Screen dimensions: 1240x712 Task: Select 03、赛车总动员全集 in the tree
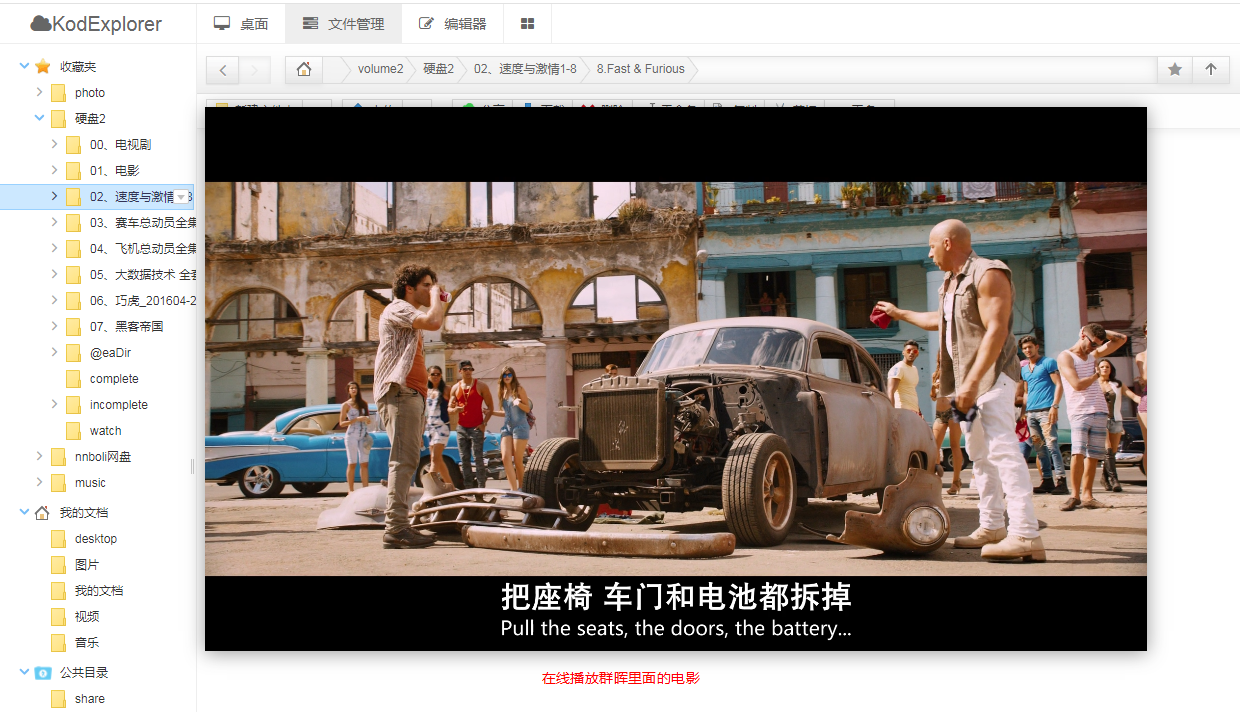coord(142,222)
